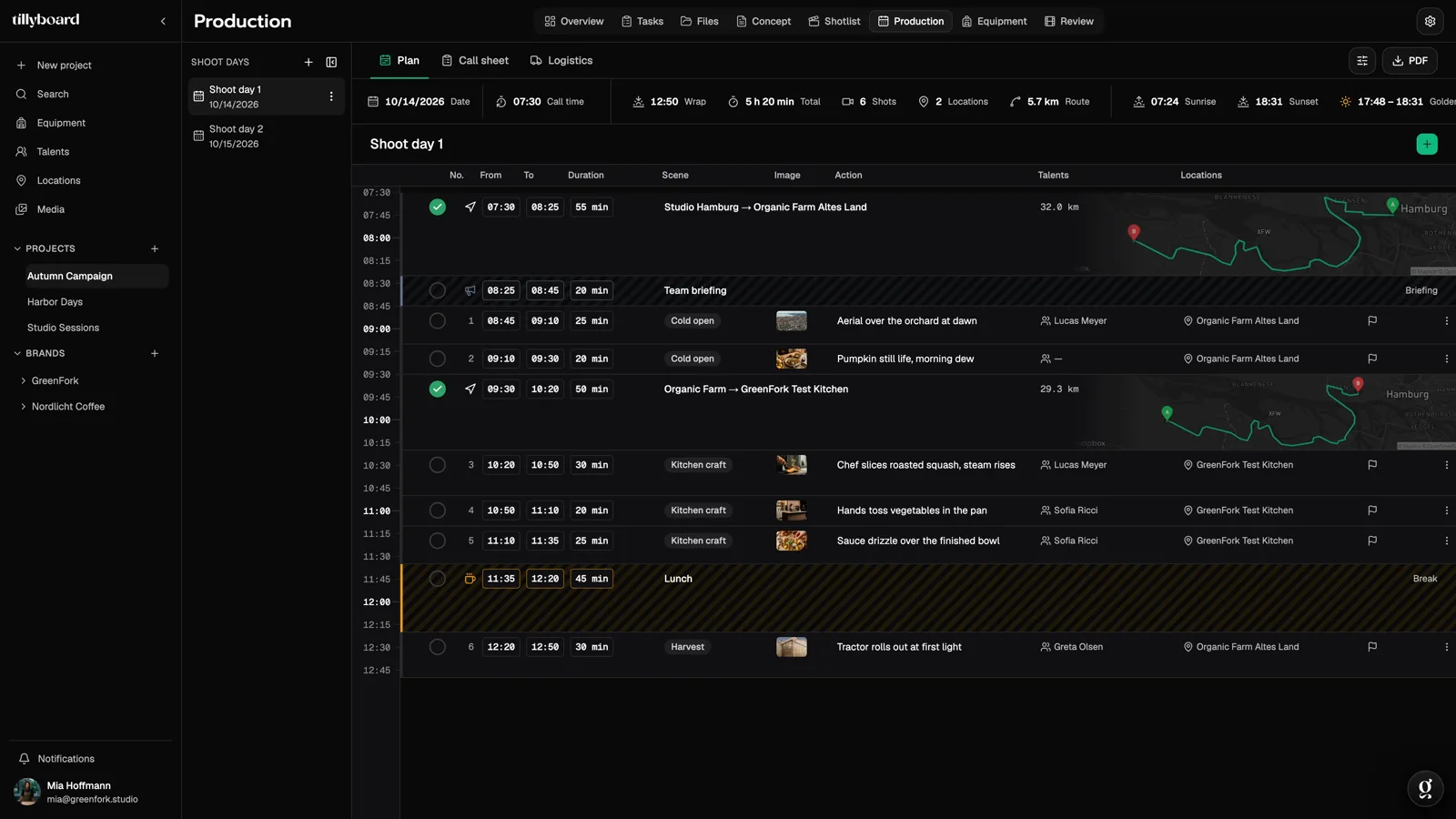Image resolution: width=1456 pixels, height=819 pixels.
Task: Open Mia Hoffmann user profile
Action: coord(91,792)
